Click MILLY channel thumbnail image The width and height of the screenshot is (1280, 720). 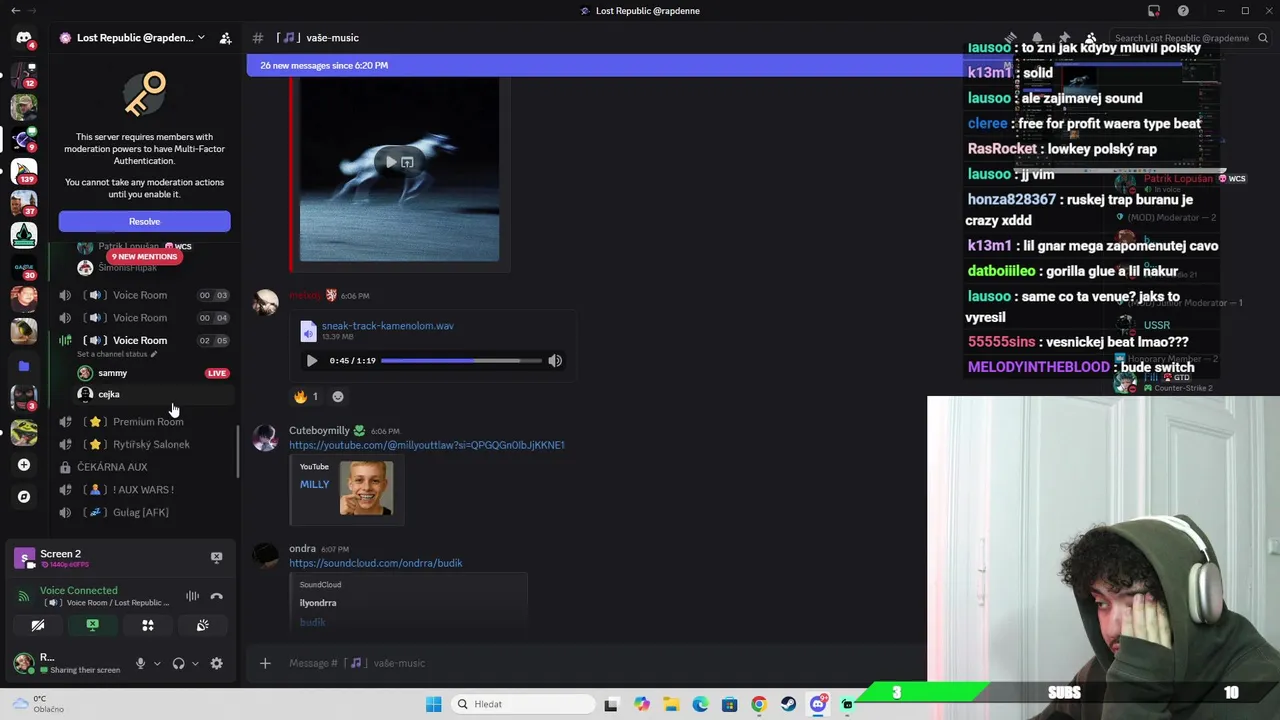(366, 488)
